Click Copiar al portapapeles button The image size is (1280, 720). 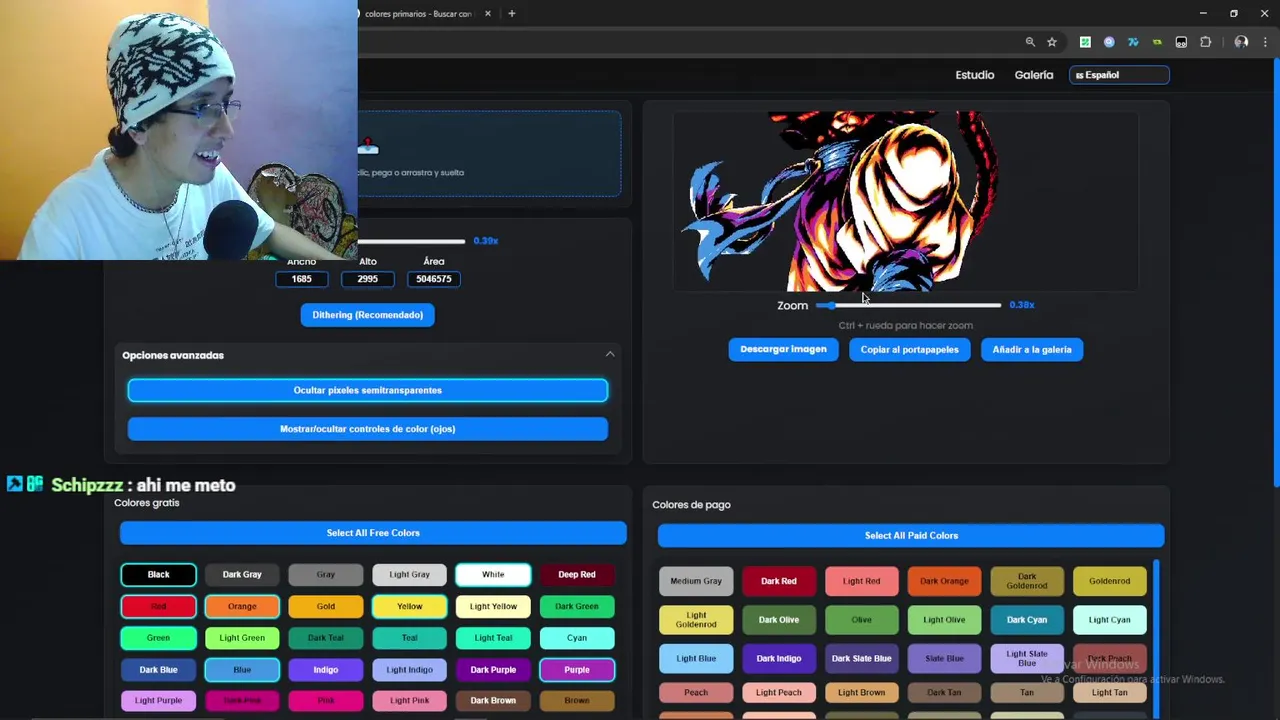[909, 349]
